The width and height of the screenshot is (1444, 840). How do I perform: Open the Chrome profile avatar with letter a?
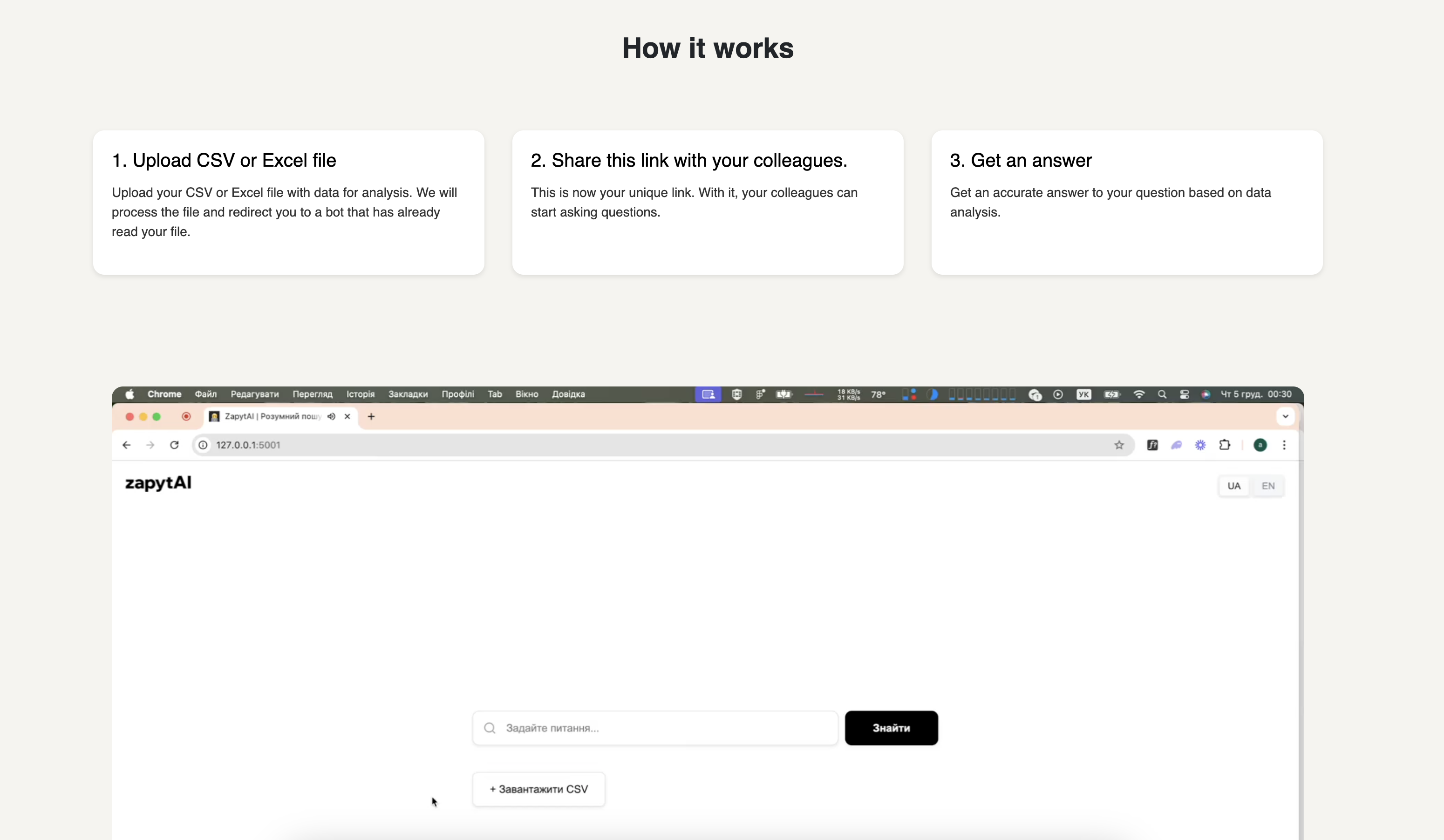tap(1260, 445)
